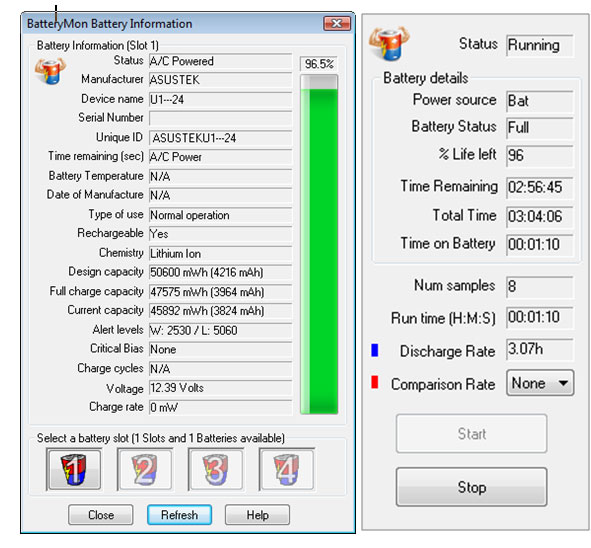This screenshot has height=548, width=591.
Task: Click the blue Discharge Rate color marker
Action: click(375, 350)
